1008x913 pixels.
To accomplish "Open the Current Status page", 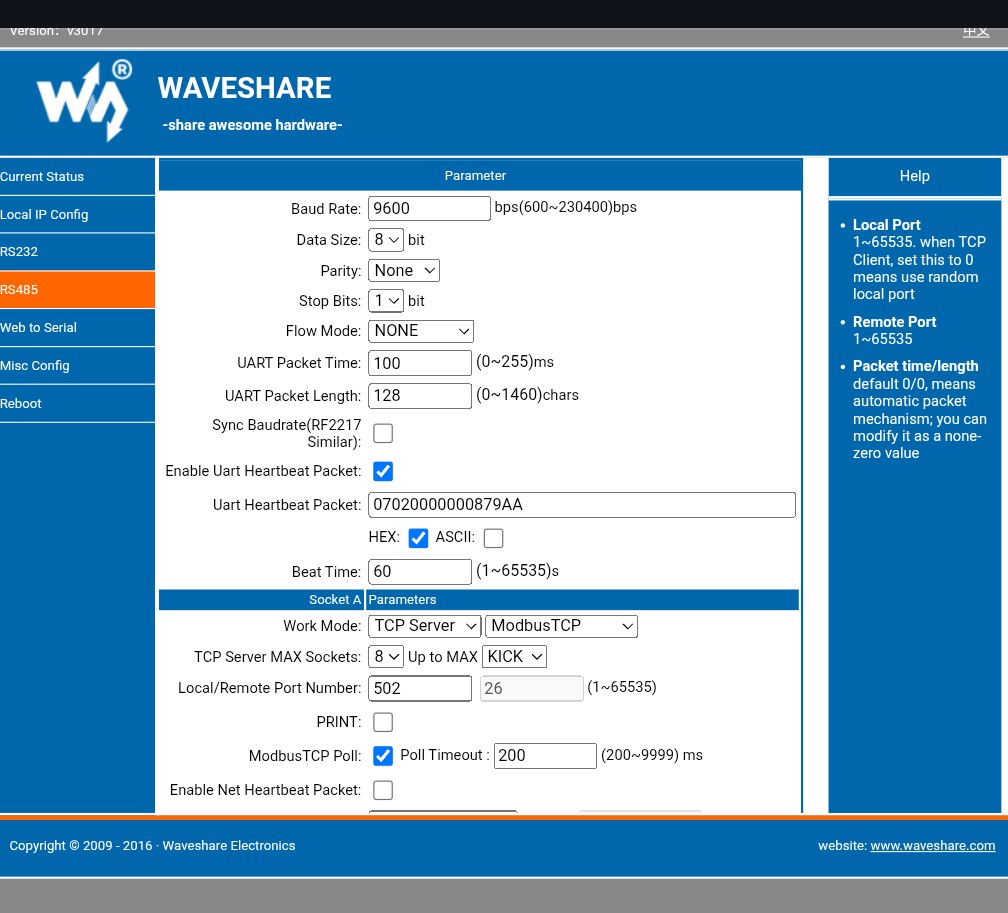I will pos(42,177).
